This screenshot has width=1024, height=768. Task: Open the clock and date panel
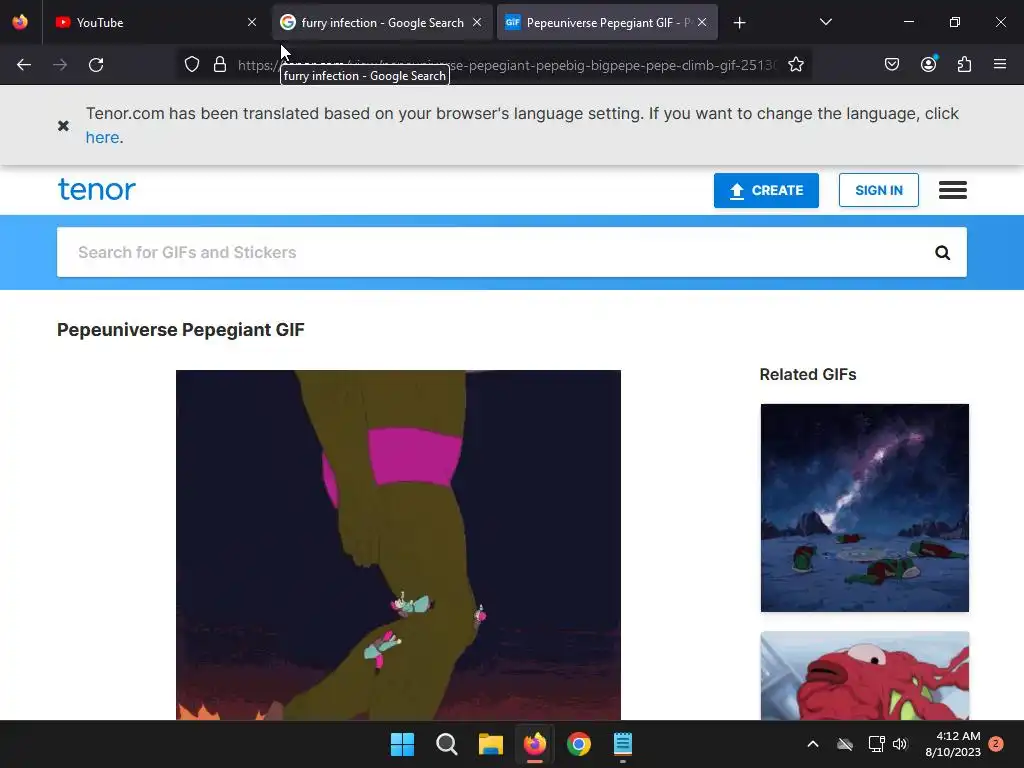tap(953, 744)
